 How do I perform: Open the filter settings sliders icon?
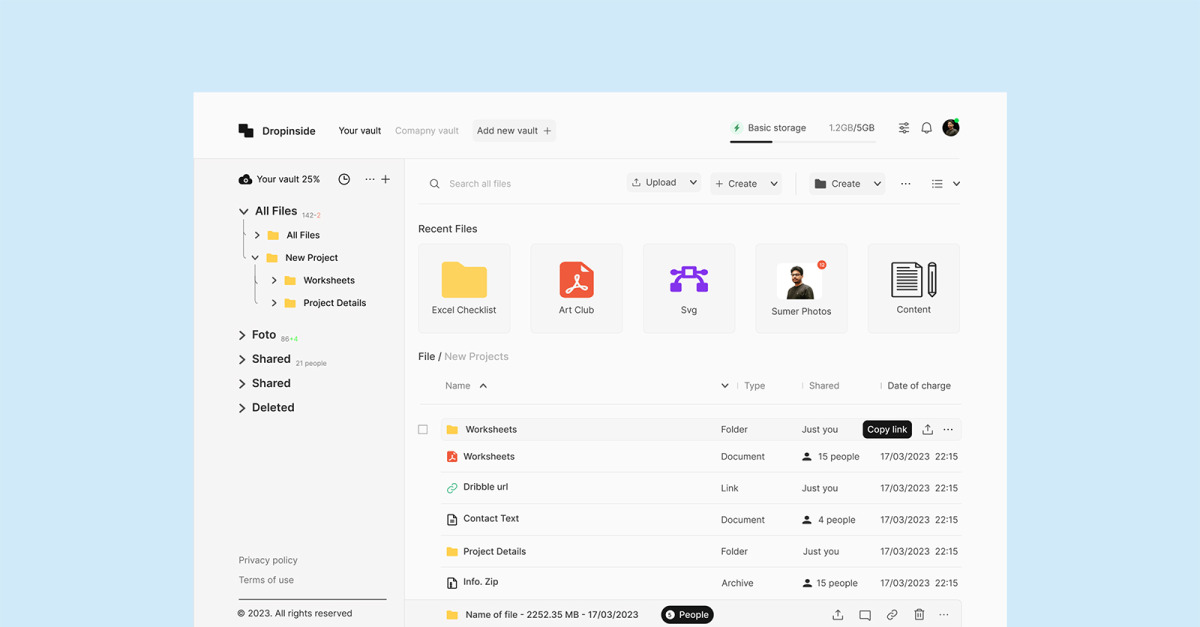(x=904, y=128)
